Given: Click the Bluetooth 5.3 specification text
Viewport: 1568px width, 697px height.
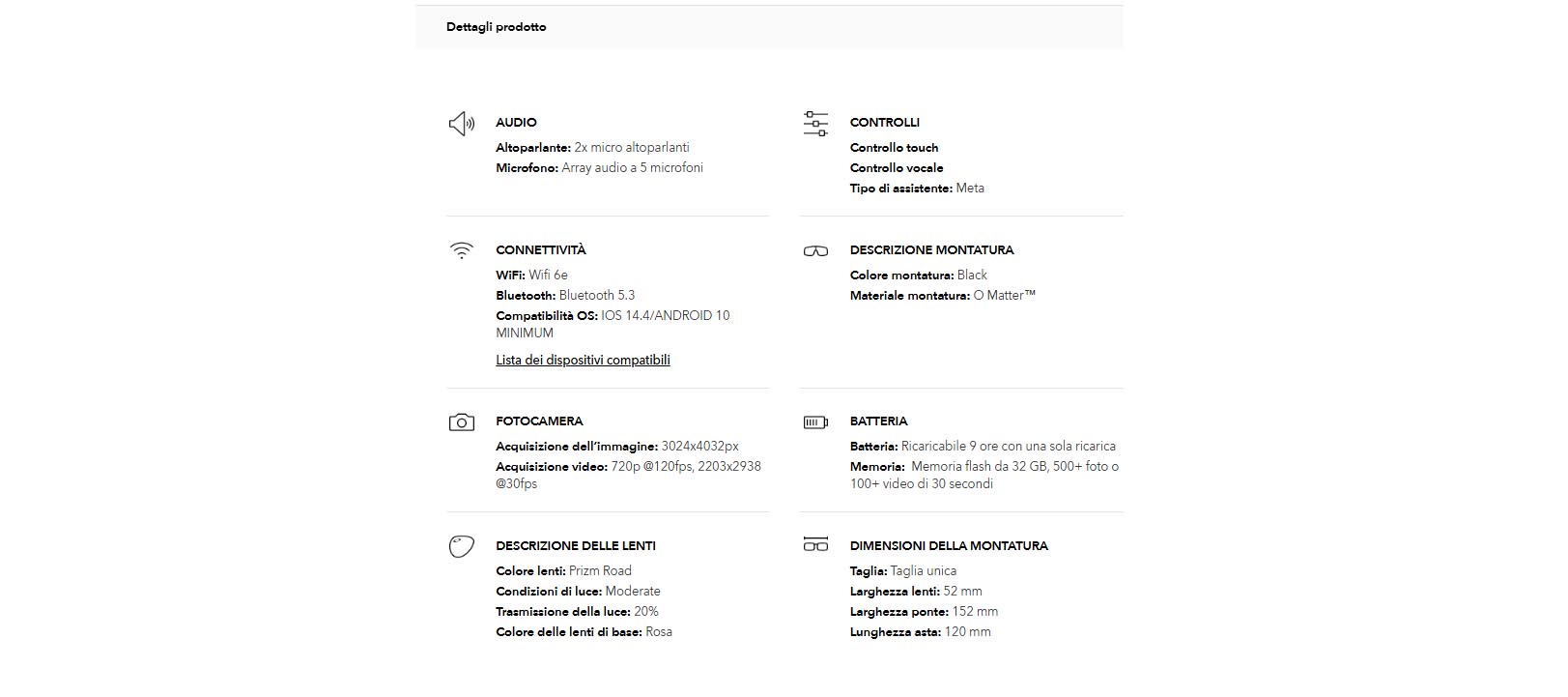Looking at the screenshot, I should click(596, 296).
